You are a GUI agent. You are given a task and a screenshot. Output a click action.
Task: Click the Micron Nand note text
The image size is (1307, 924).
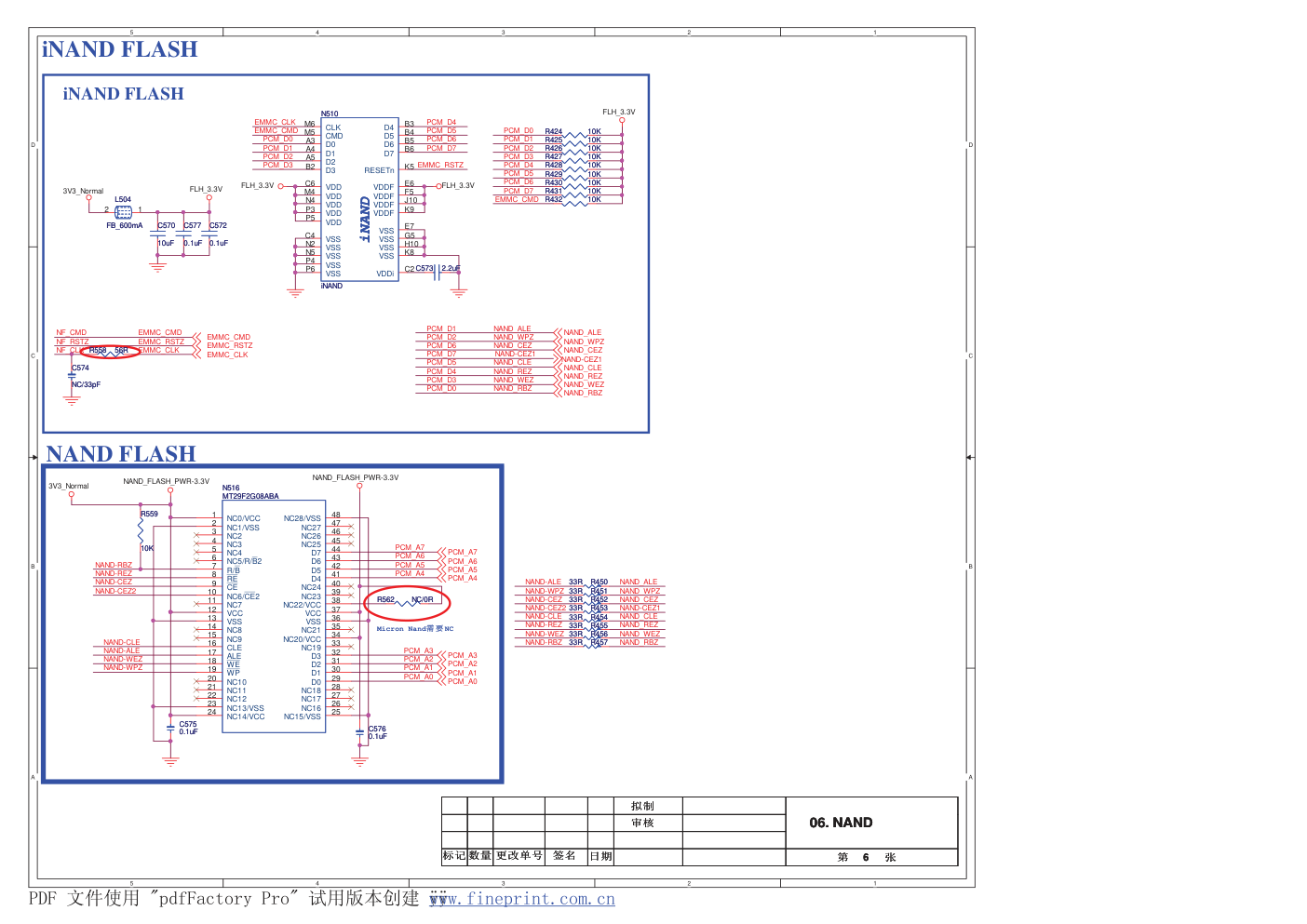tap(415, 629)
